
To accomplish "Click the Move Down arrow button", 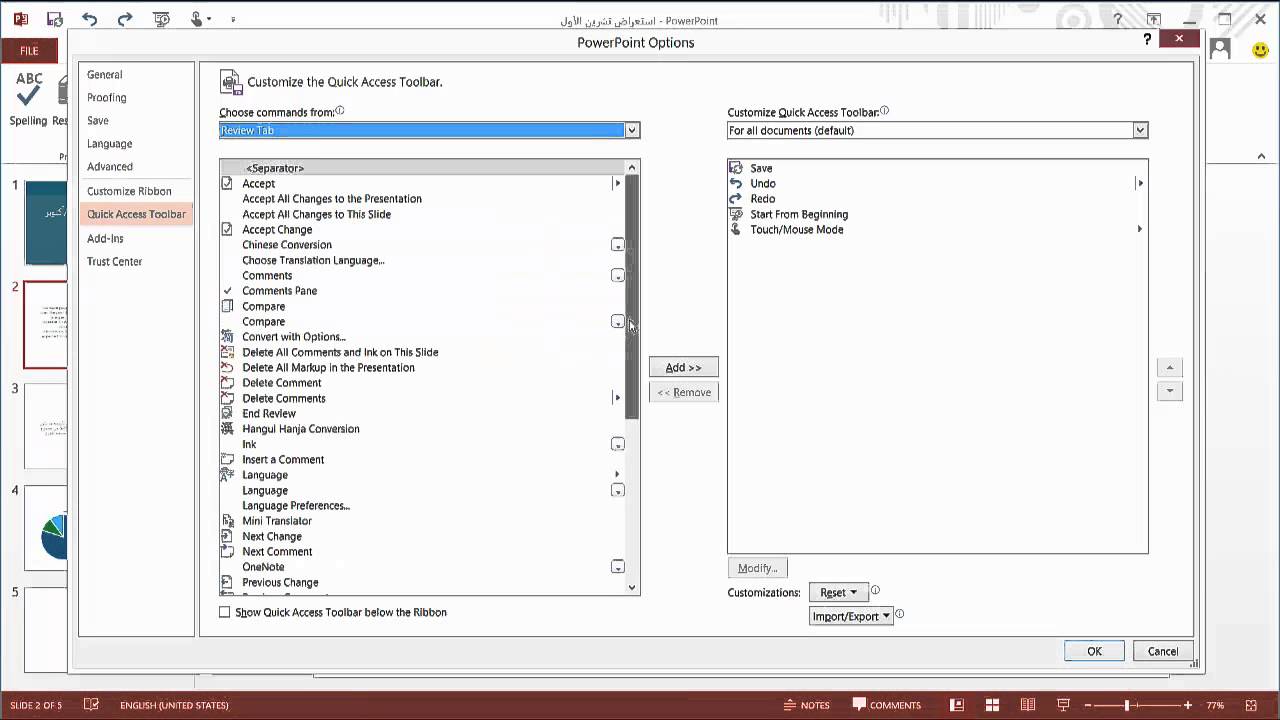I will (1169, 391).
